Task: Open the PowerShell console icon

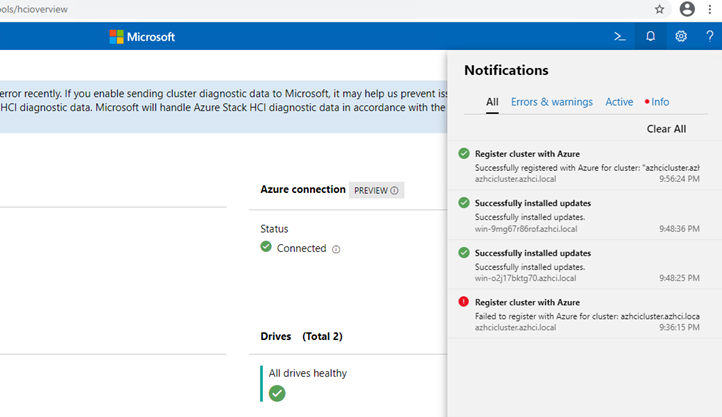Action: [x=620, y=36]
